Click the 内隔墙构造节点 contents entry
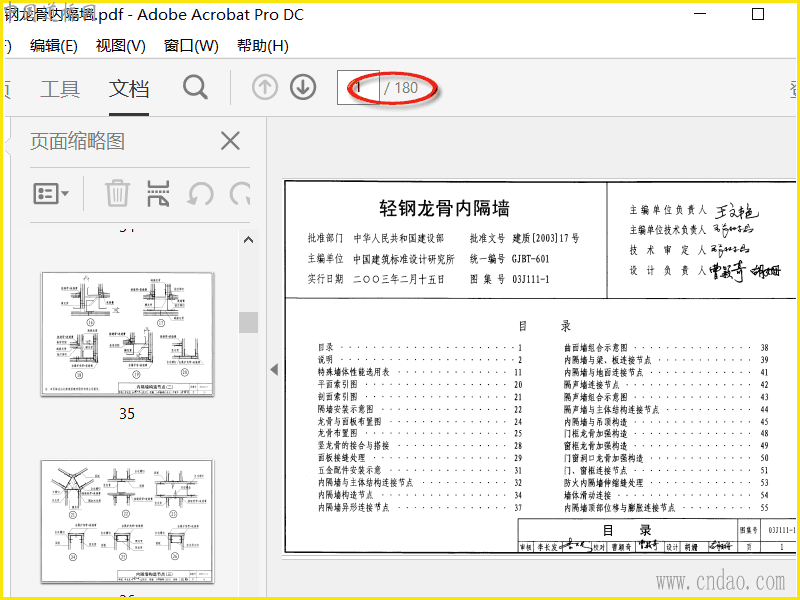 pyautogui.click(x=345, y=495)
